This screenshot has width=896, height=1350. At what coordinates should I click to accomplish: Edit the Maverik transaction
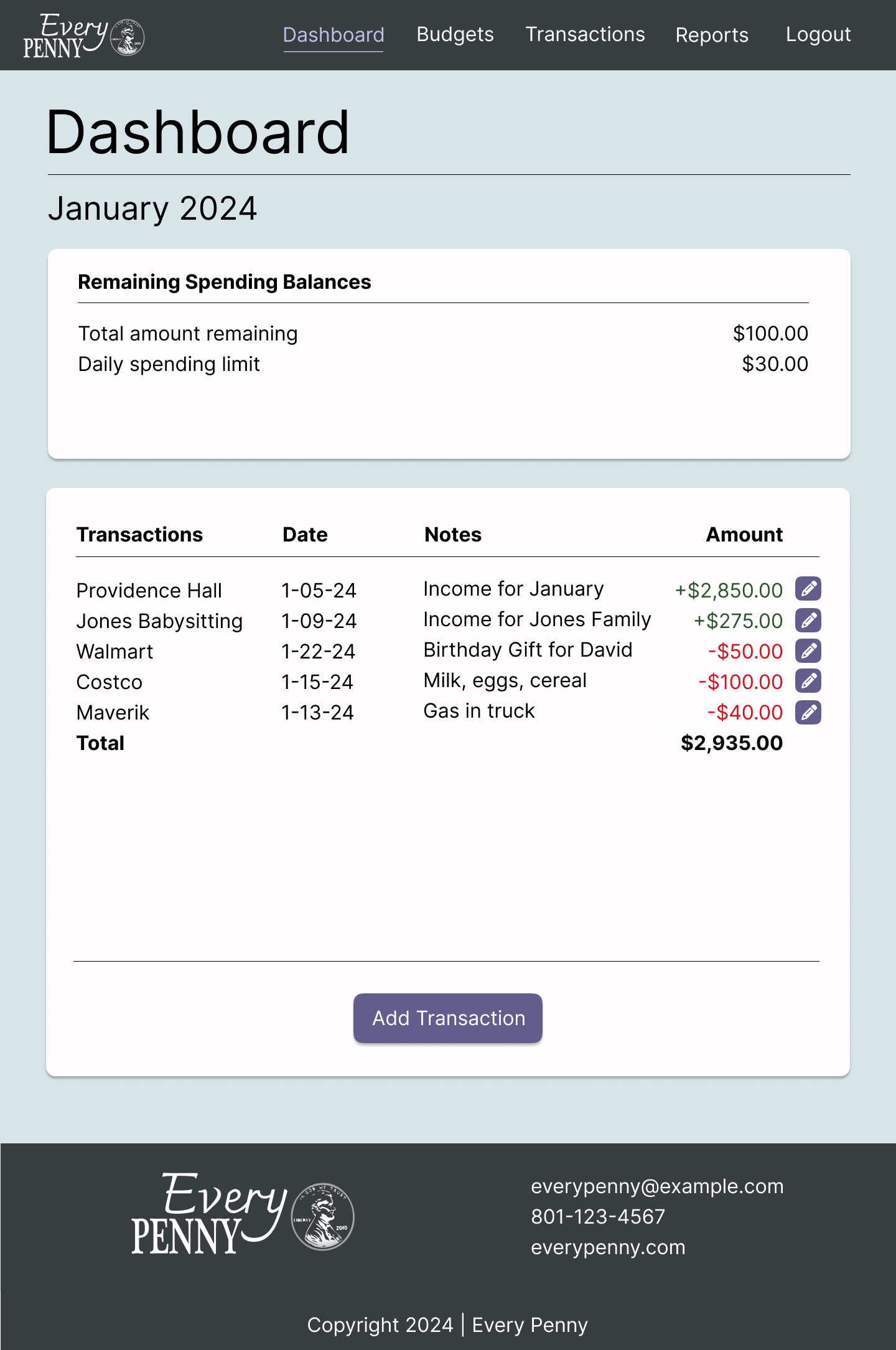(x=808, y=712)
